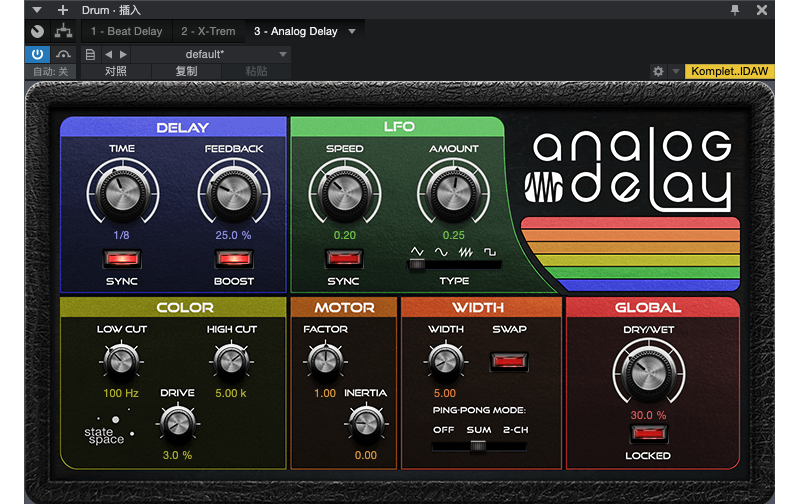Click the FEEDBACK knob
800x504 pixels.
[x=234, y=194]
